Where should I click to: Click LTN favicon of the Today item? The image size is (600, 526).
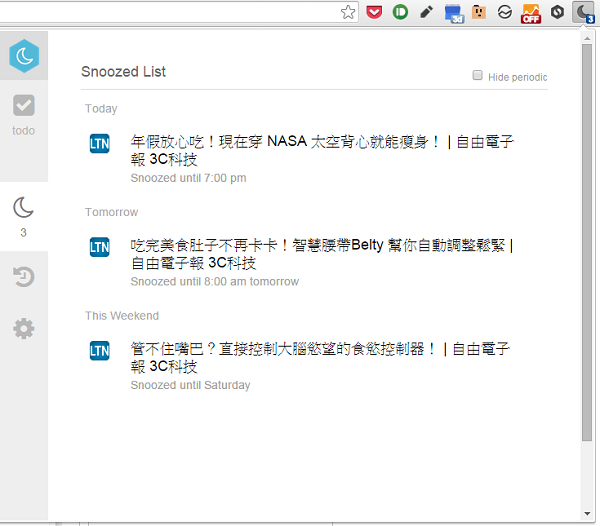tap(100, 143)
